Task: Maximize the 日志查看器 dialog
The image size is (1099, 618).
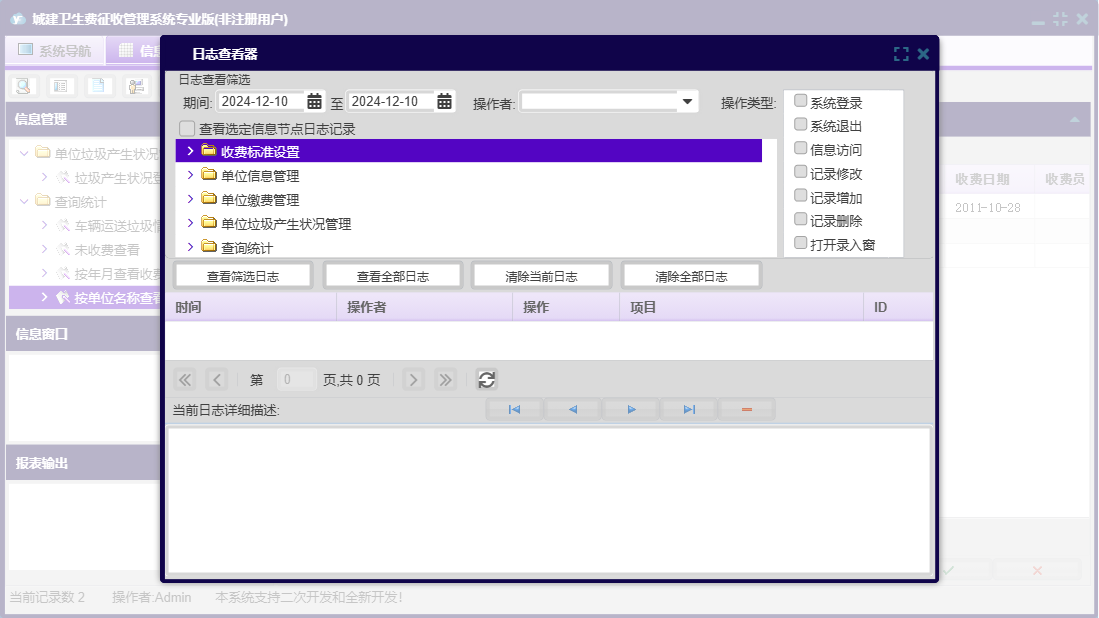Action: click(x=901, y=54)
